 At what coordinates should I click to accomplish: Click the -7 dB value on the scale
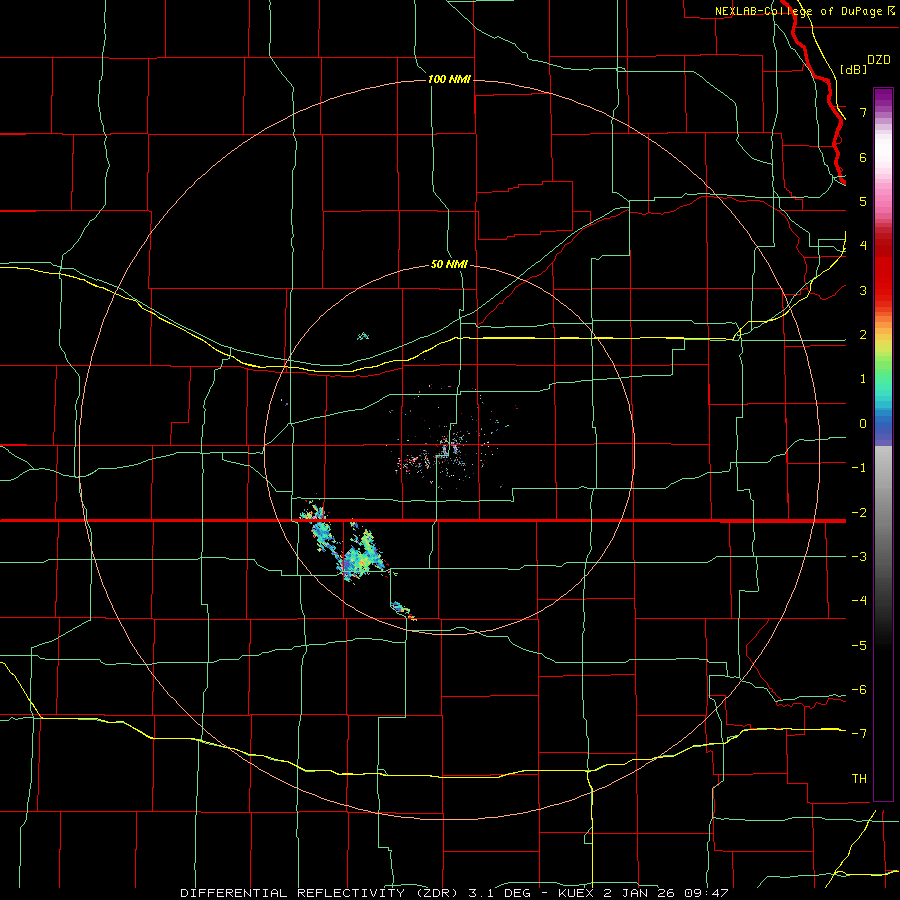click(x=859, y=734)
